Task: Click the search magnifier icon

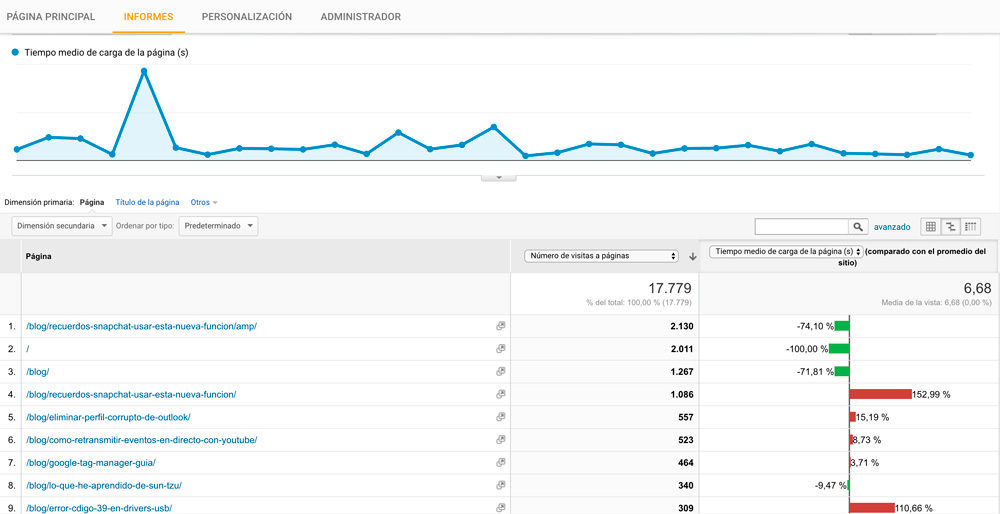Action: 858,227
